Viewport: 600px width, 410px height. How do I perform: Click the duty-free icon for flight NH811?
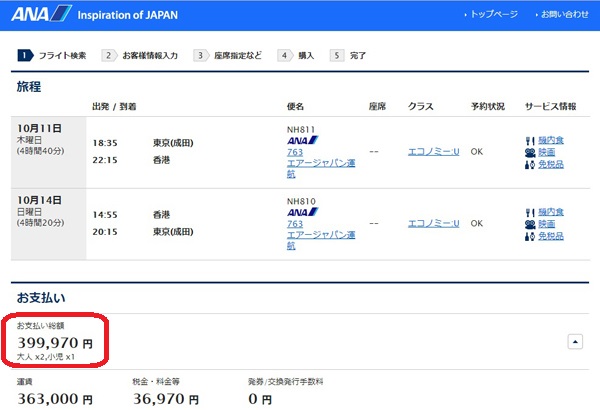coord(529,164)
